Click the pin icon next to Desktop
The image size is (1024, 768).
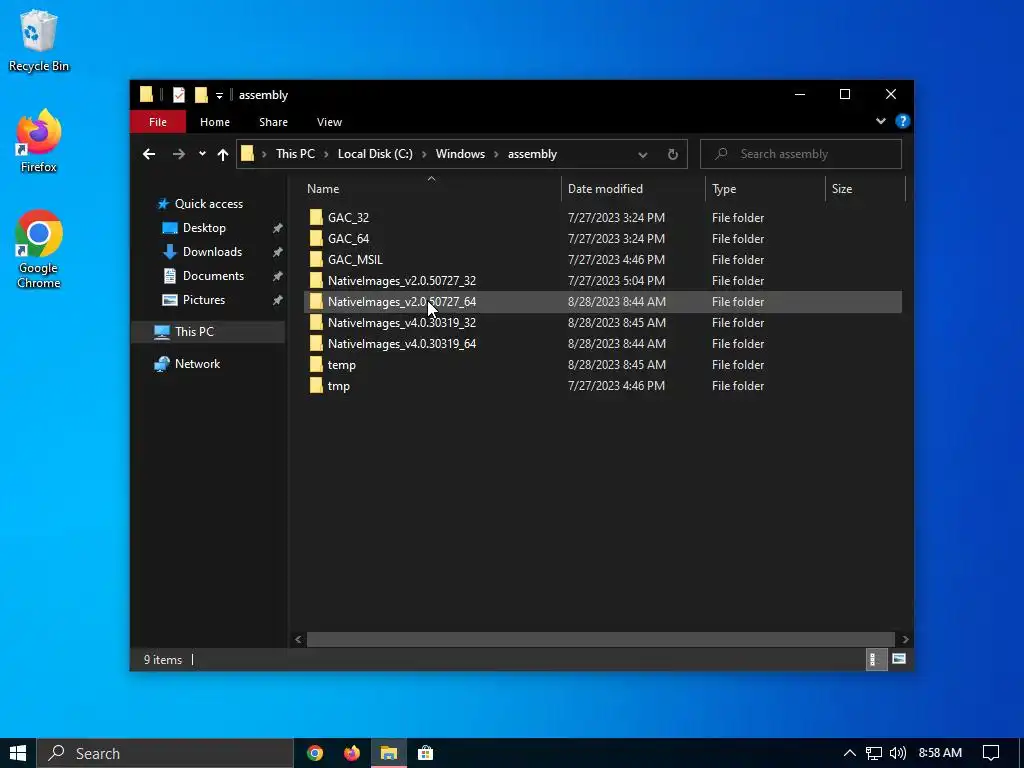278,228
